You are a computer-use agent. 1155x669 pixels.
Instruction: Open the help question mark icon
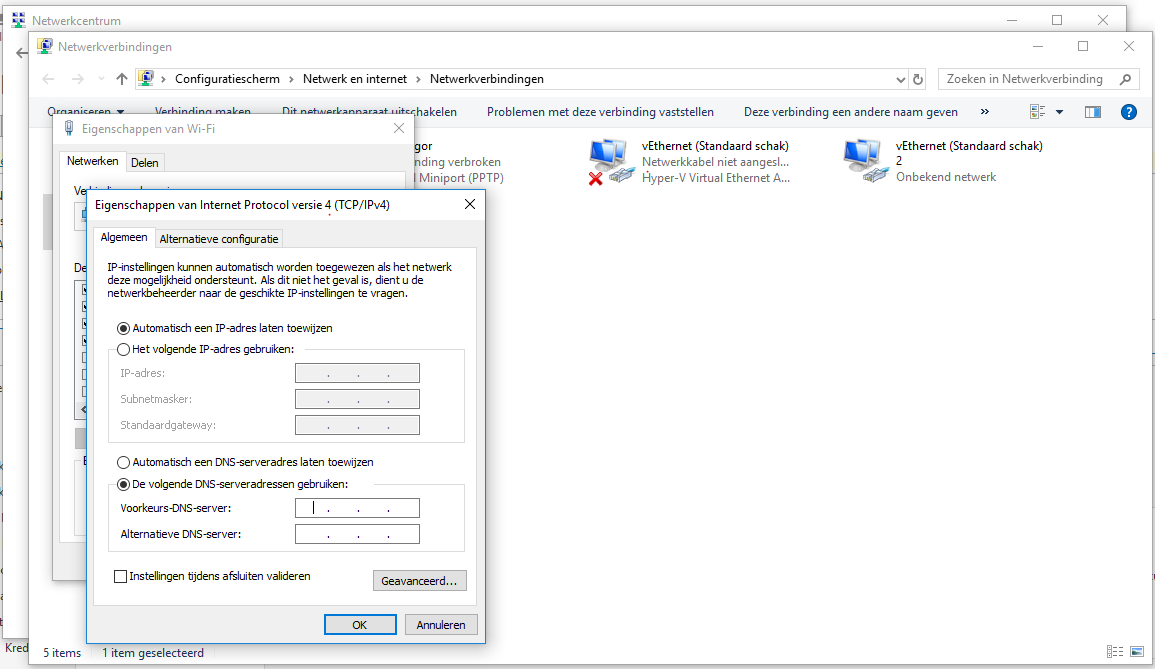tap(1129, 112)
